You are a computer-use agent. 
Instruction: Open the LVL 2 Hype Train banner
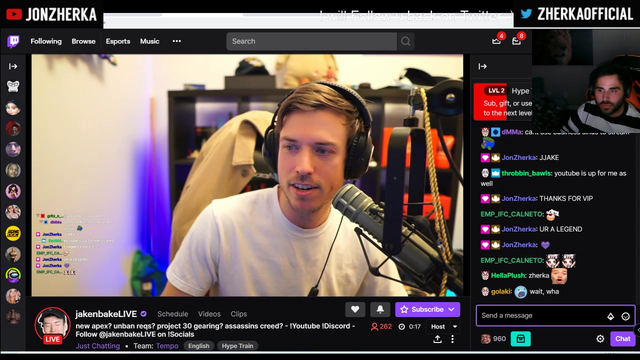[503, 102]
